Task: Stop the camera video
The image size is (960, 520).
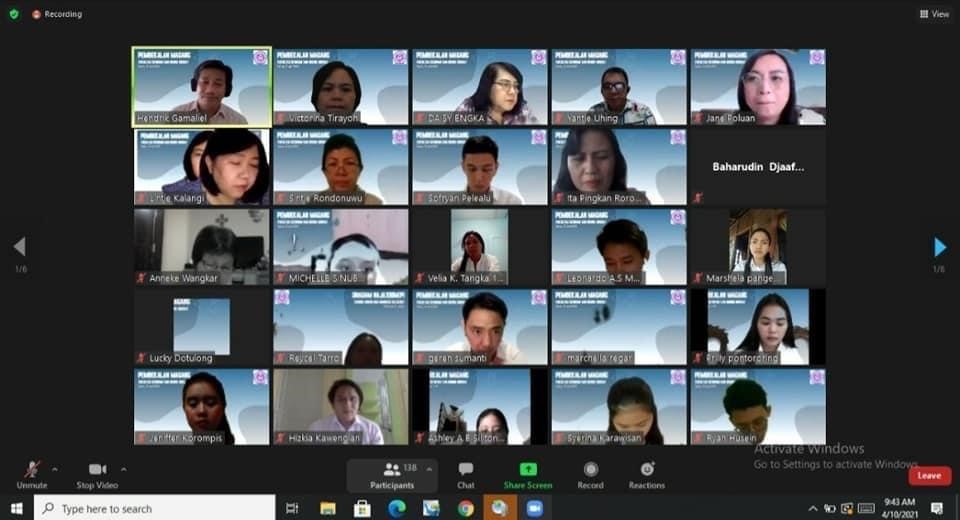Action: tap(97, 474)
